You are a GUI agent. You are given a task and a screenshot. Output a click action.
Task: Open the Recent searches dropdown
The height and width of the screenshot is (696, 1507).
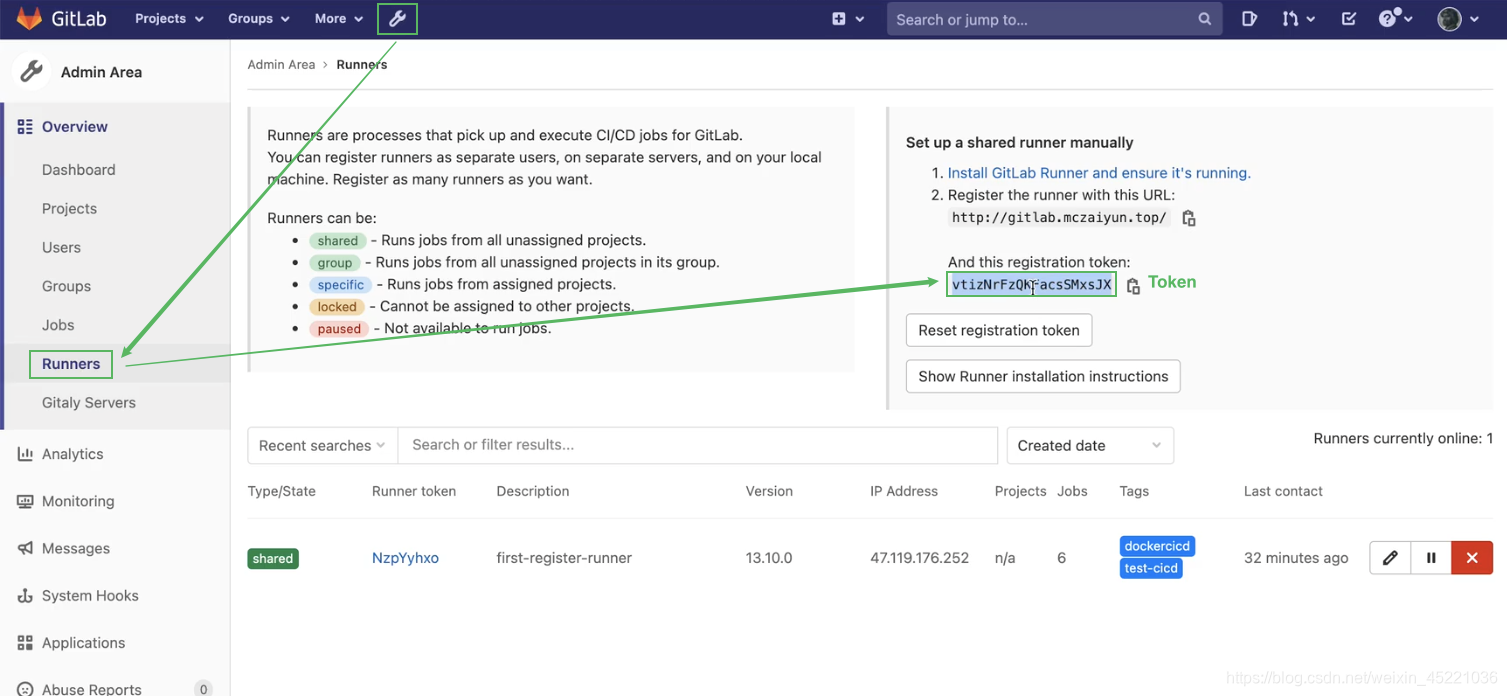point(323,445)
